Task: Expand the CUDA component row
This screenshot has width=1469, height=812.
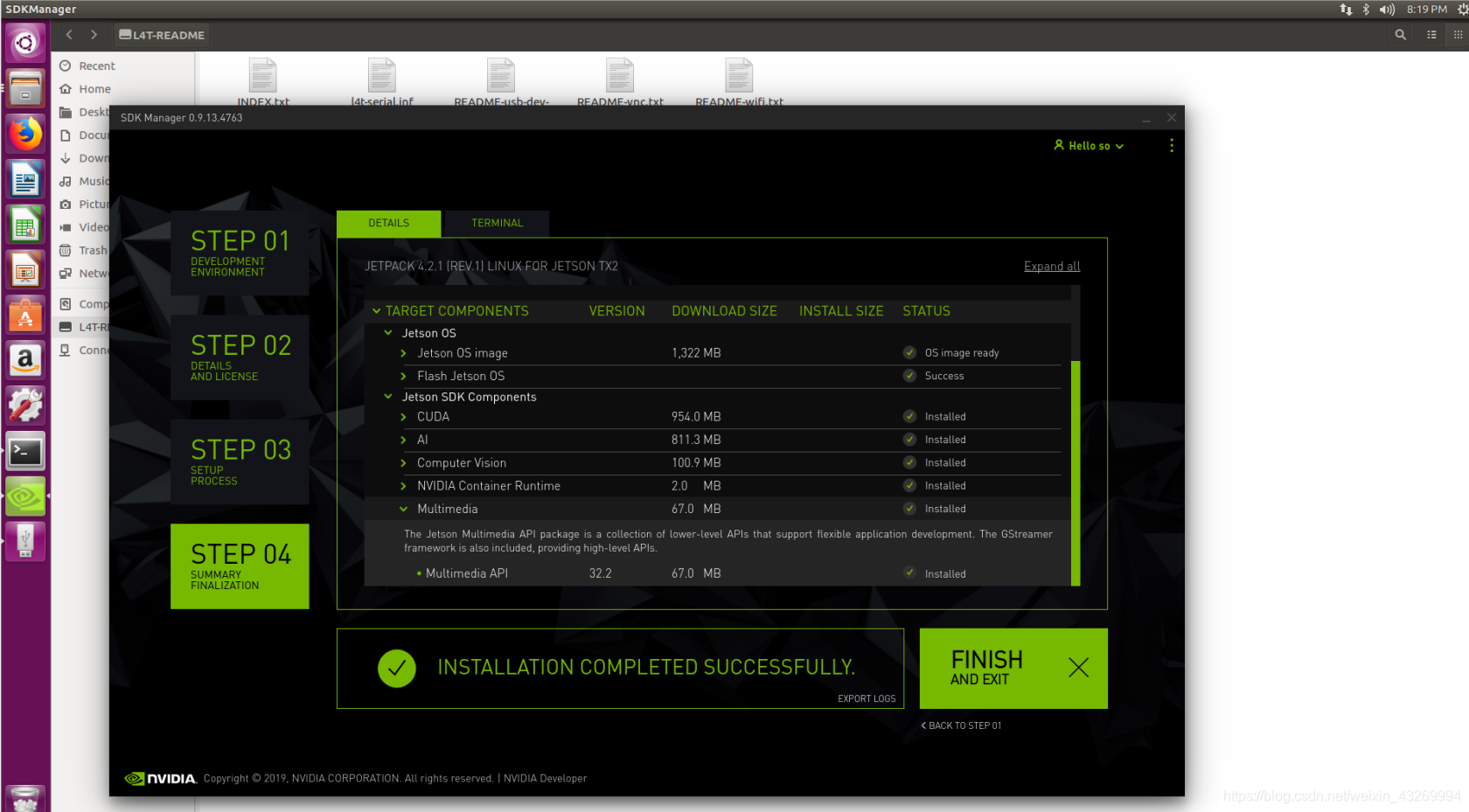Action: click(403, 417)
